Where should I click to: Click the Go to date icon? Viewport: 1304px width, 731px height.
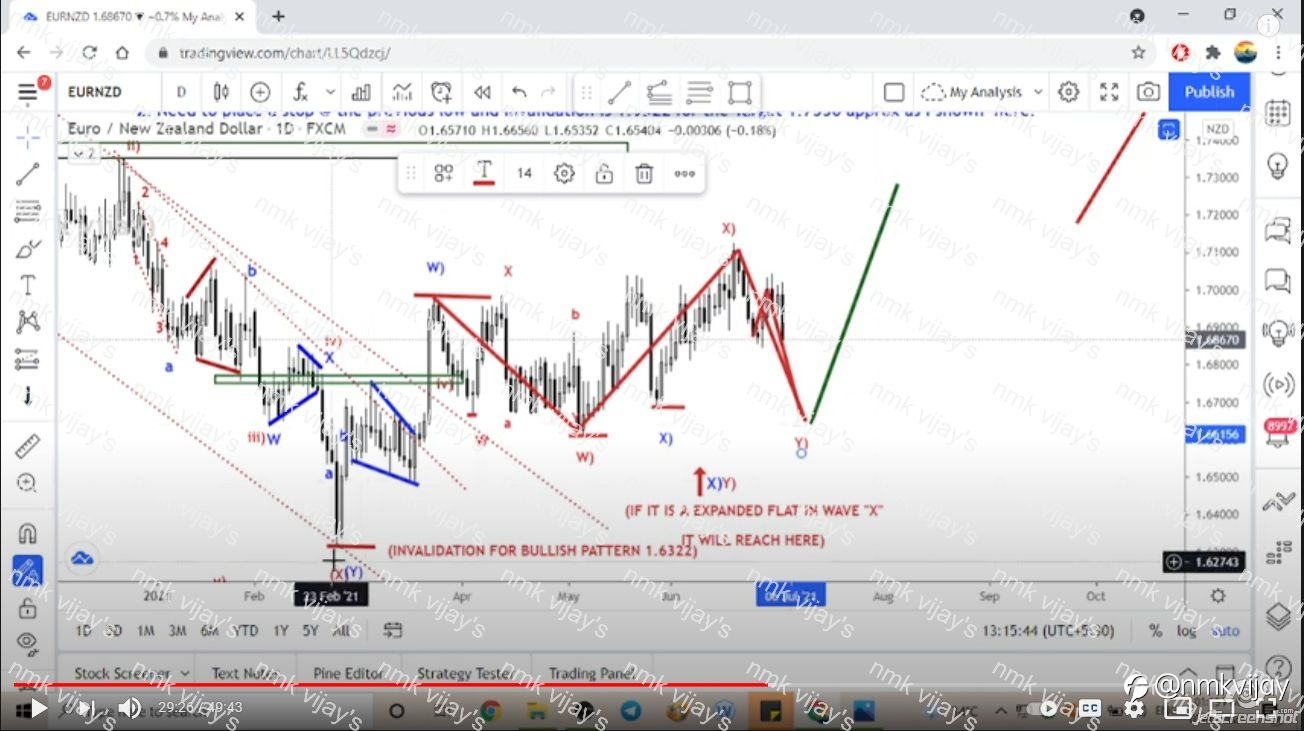(x=392, y=631)
